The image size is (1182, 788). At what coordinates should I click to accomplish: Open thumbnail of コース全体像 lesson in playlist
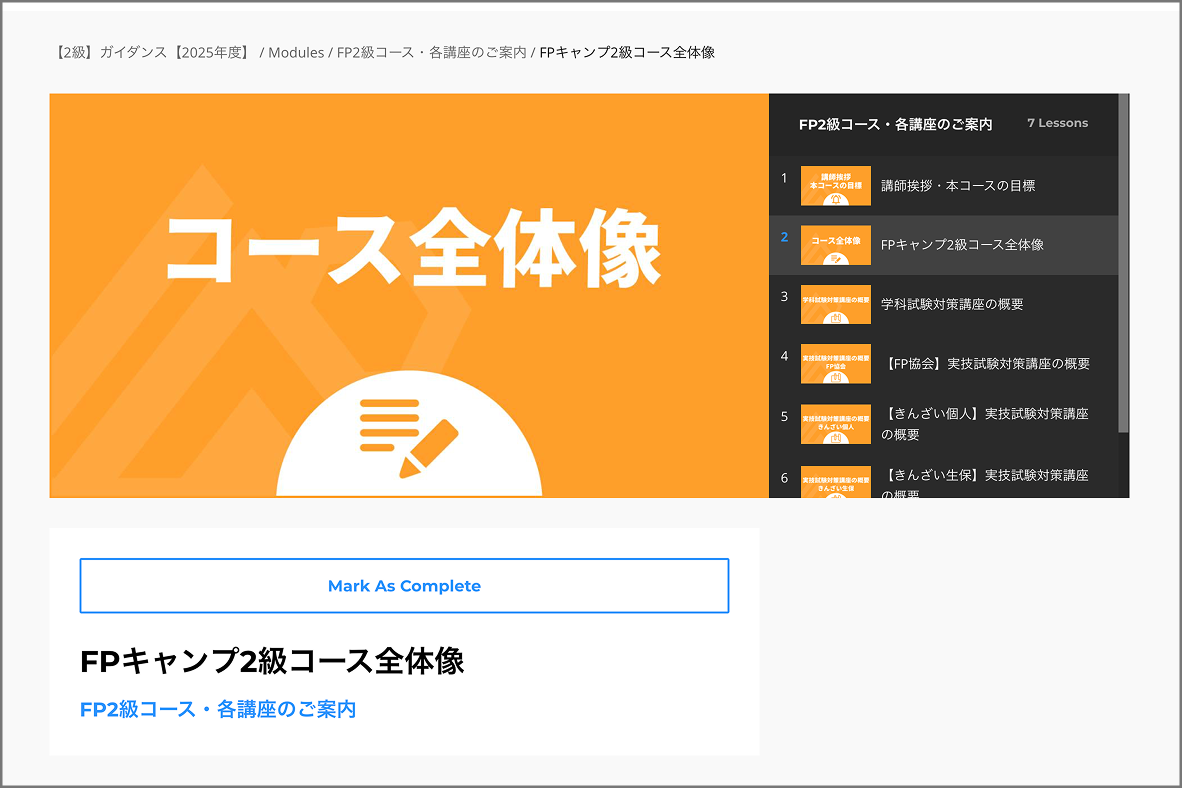pos(835,245)
